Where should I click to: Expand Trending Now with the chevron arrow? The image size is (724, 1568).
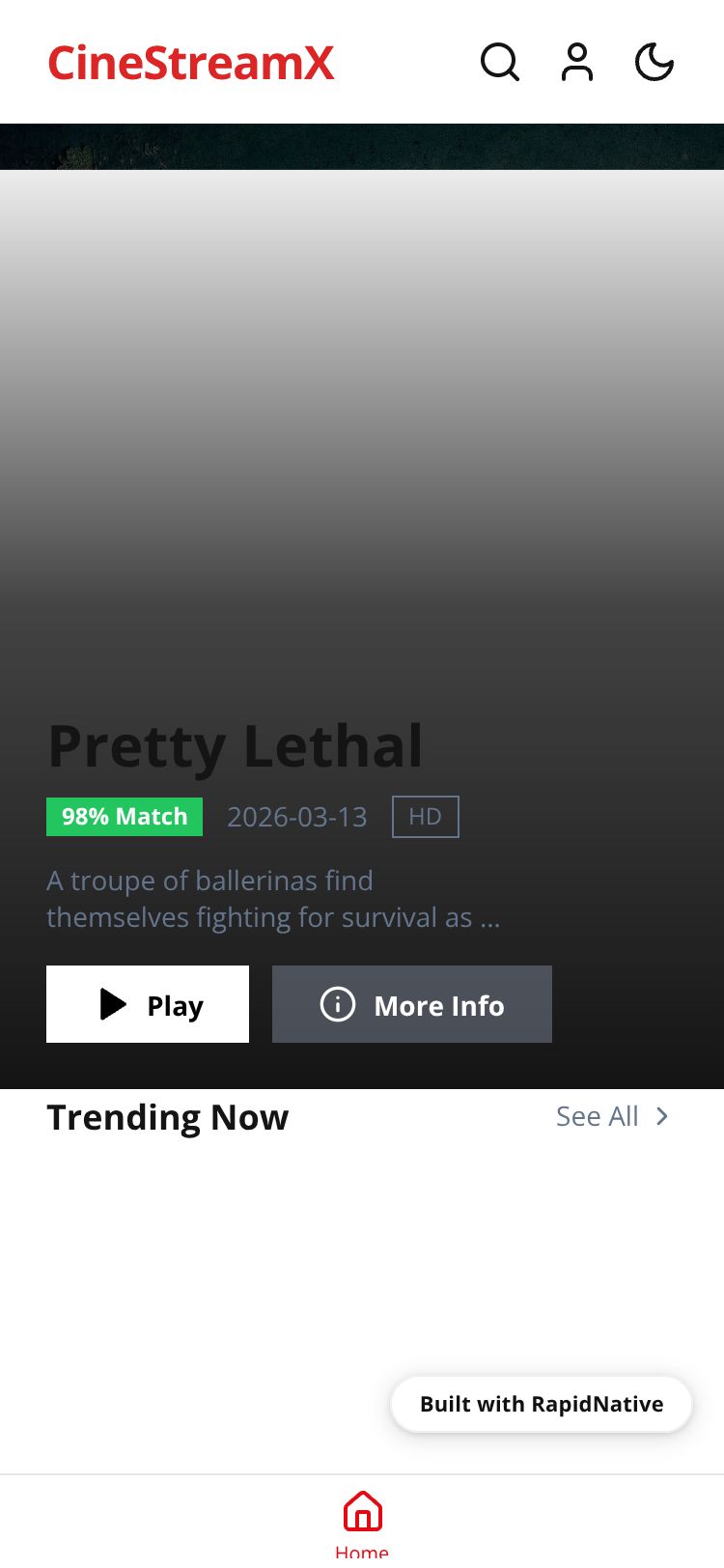click(662, 1116)
